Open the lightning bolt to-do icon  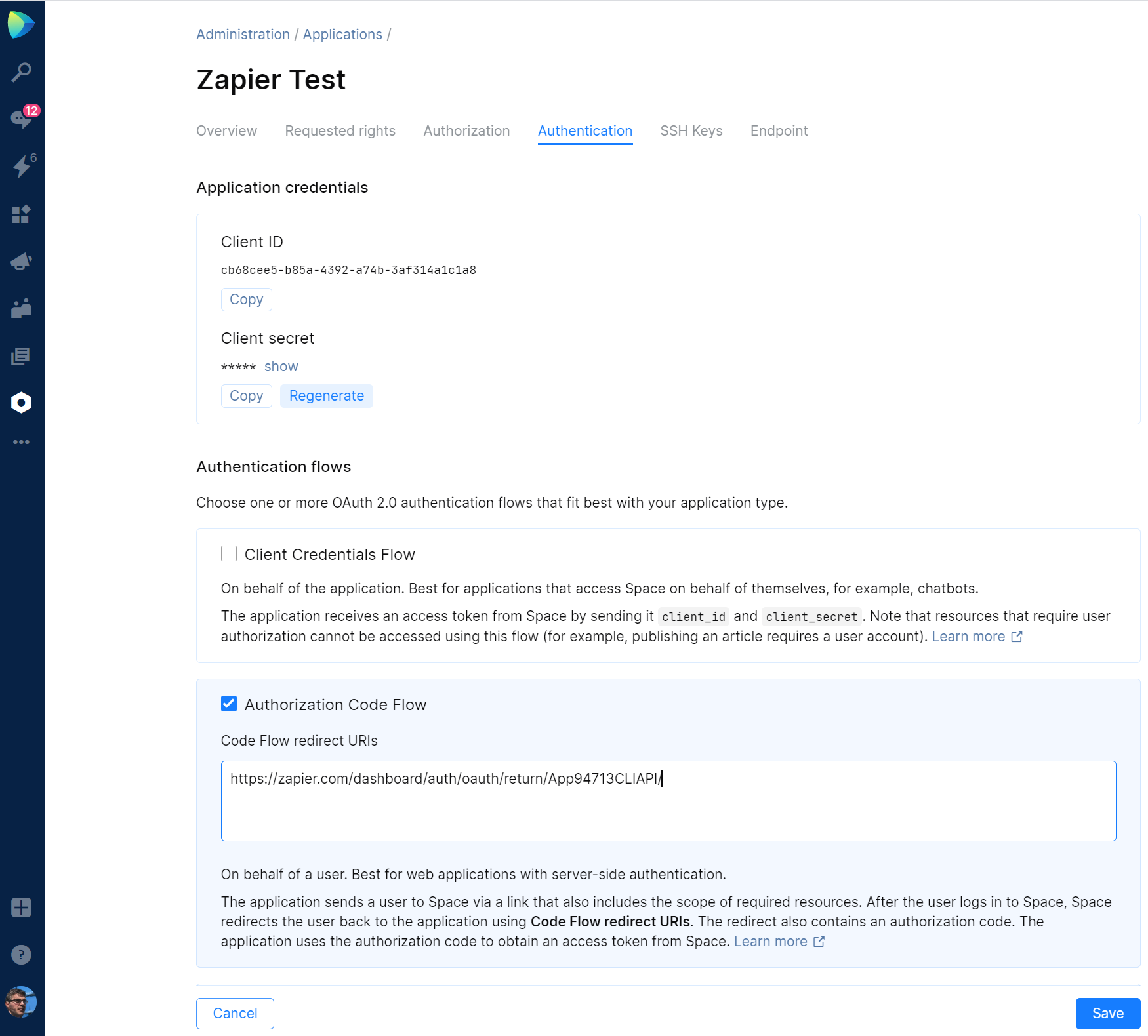click(x=22, y=167)
